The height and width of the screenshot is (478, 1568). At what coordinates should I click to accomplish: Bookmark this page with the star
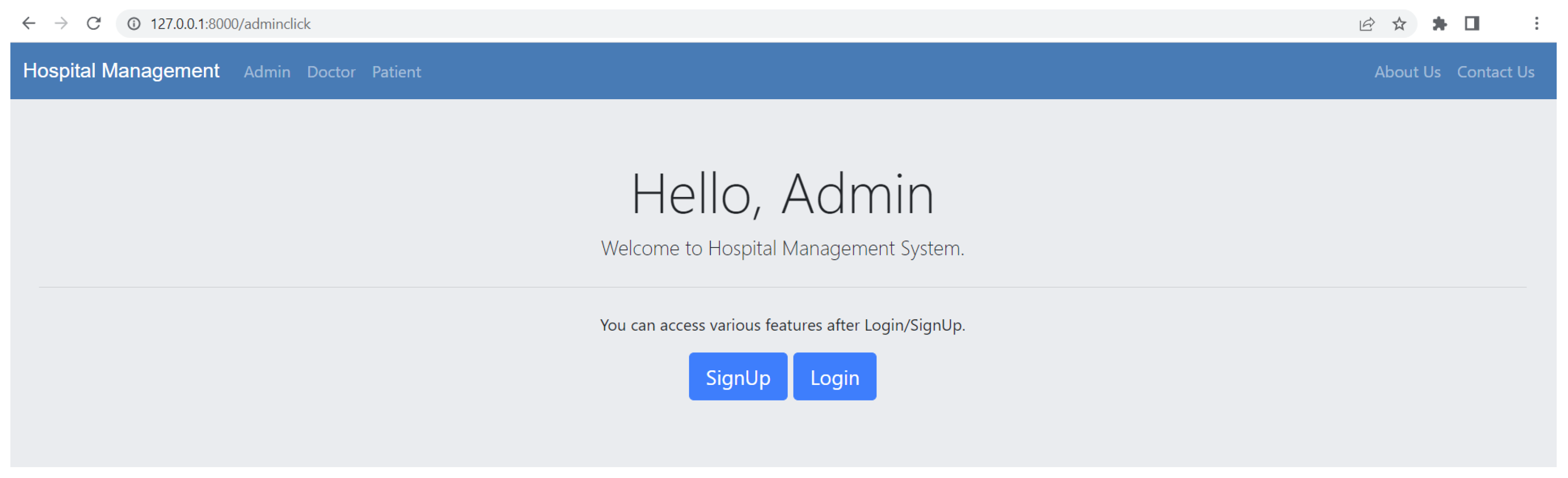tap(1399, 24)
